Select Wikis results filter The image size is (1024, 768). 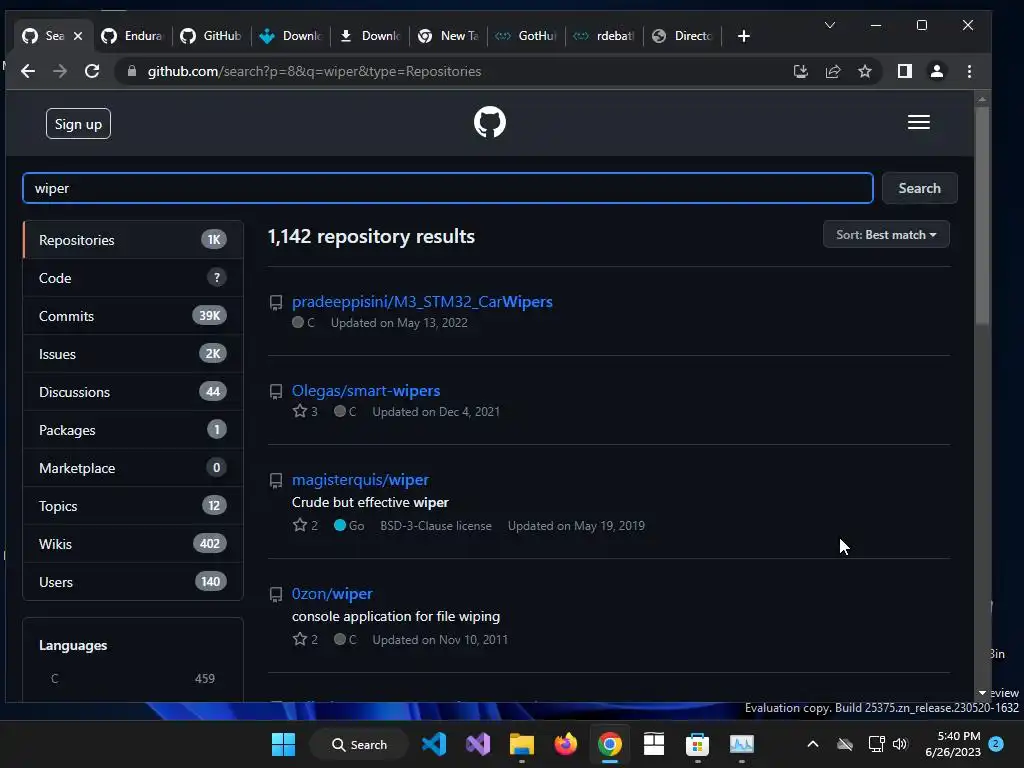133,544
